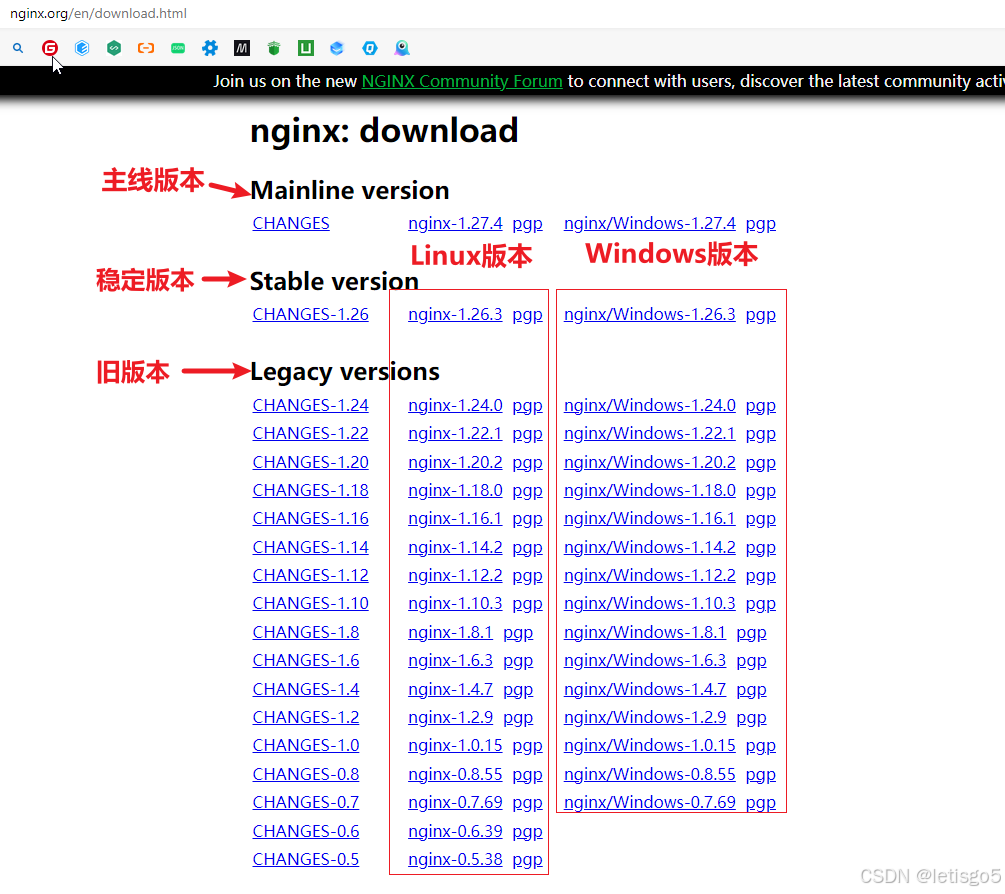
Task: Download nginx/Windows-1.6.3
Action: point(645,661)
